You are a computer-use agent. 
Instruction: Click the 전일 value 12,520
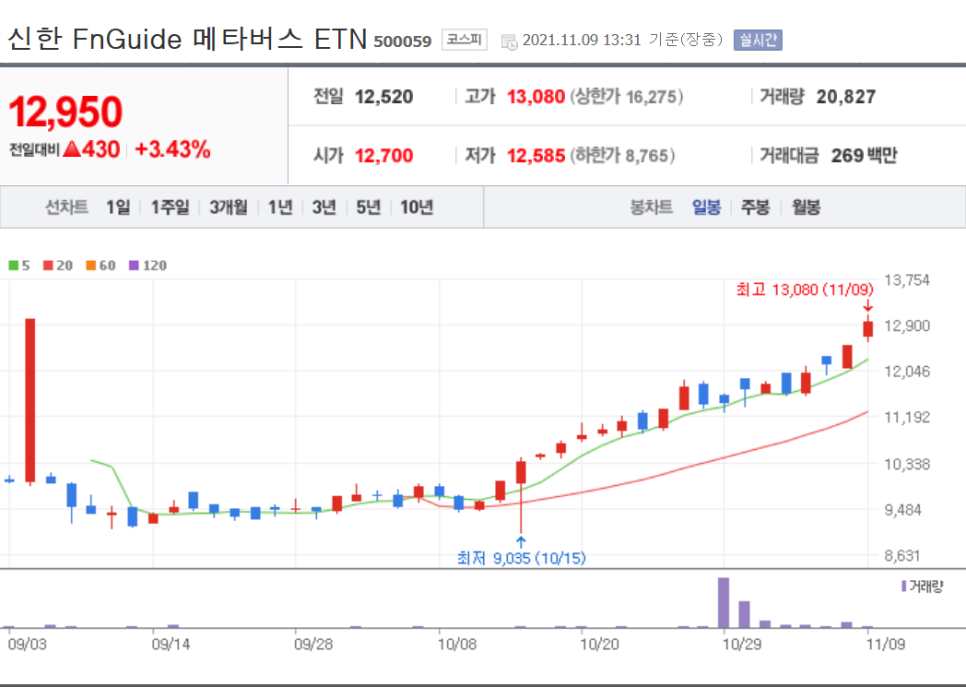click(384, 97)
